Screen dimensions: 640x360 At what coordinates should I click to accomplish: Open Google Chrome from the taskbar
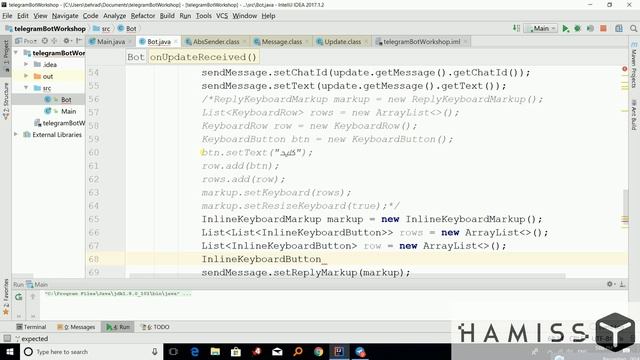[x=318, y=351]
